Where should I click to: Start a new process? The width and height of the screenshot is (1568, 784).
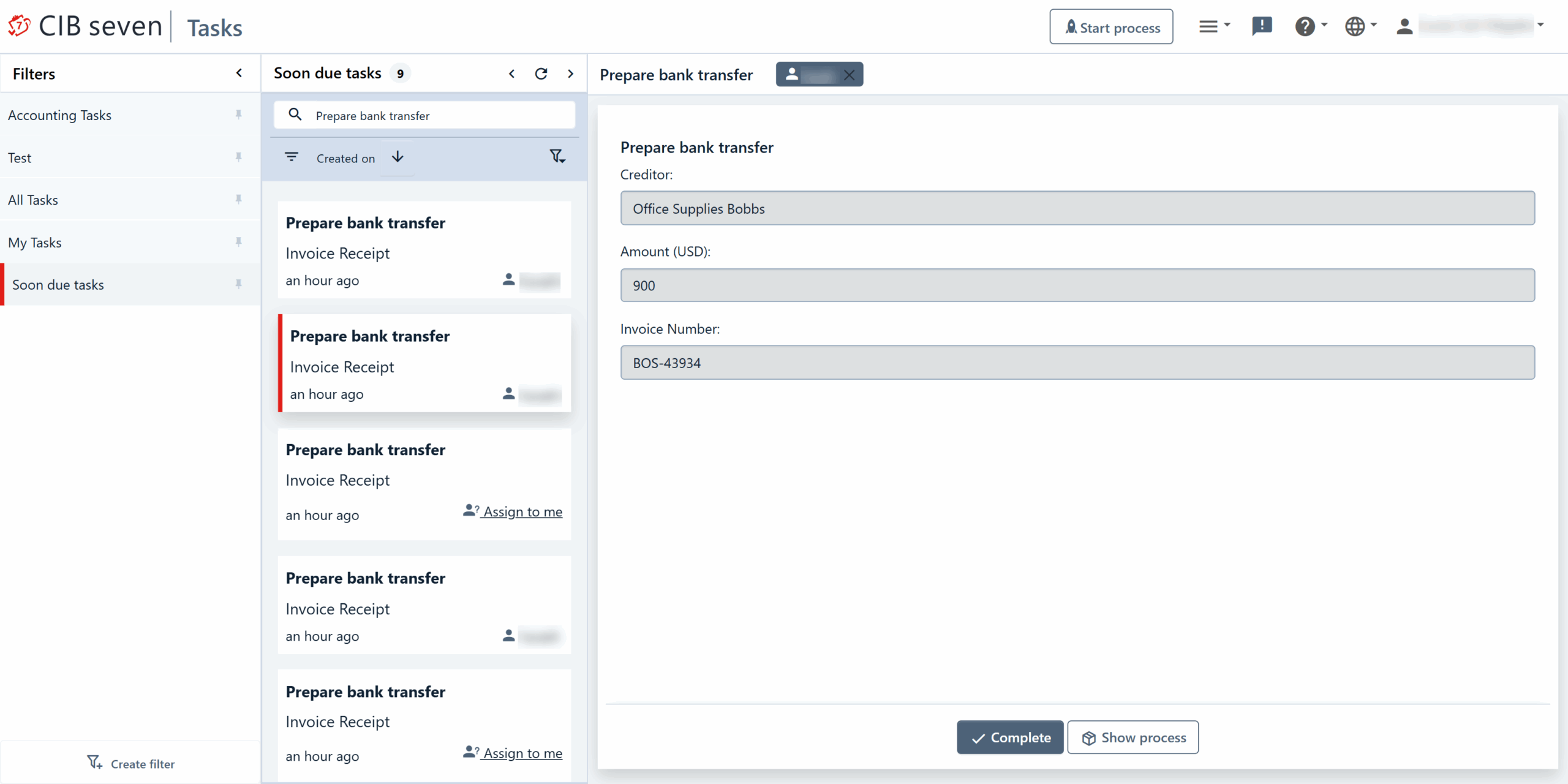point(1111,27)
